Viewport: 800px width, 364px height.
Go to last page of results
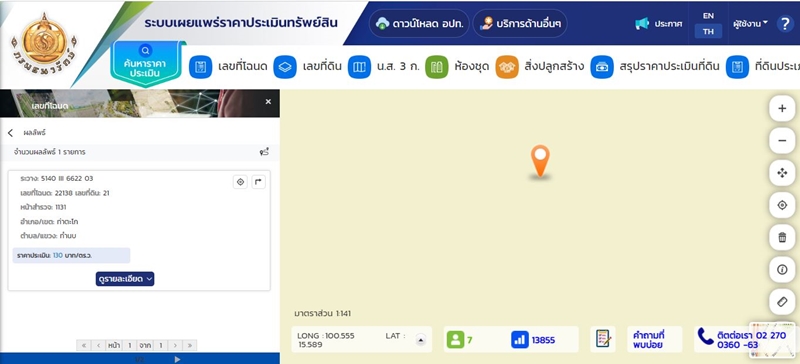coord(190,346)
